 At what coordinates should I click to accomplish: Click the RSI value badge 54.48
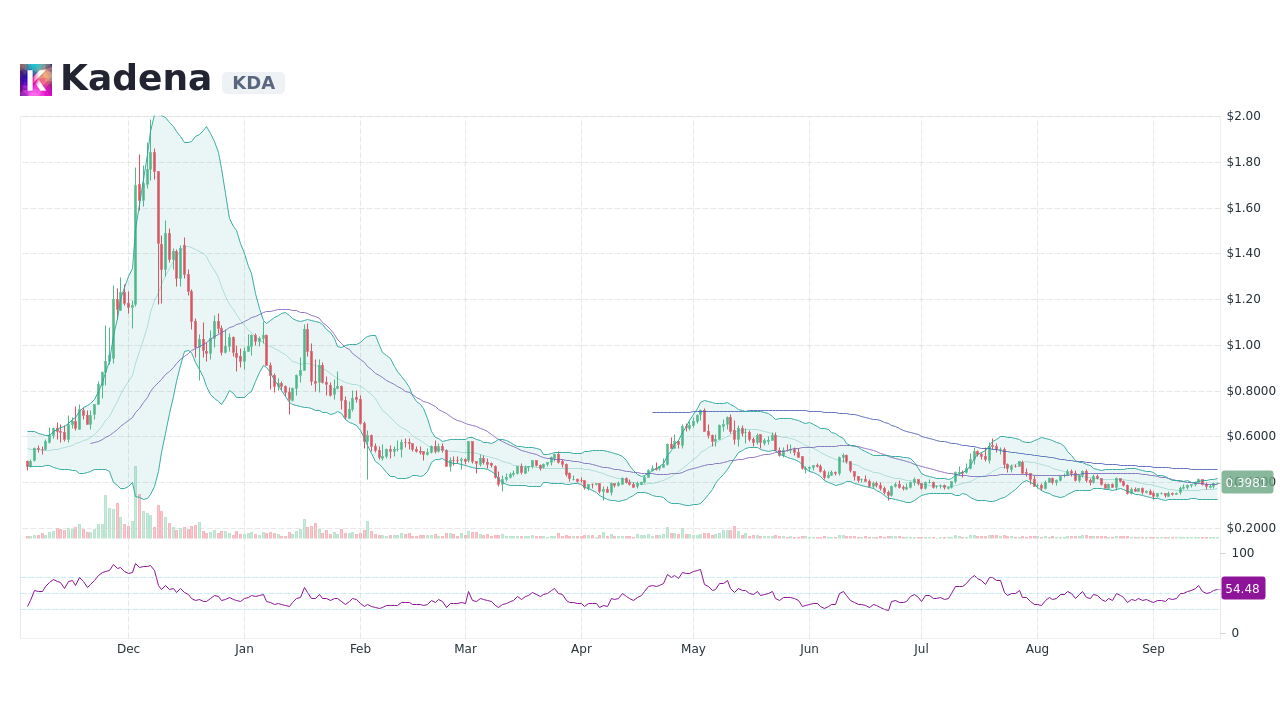point(1242,588)
